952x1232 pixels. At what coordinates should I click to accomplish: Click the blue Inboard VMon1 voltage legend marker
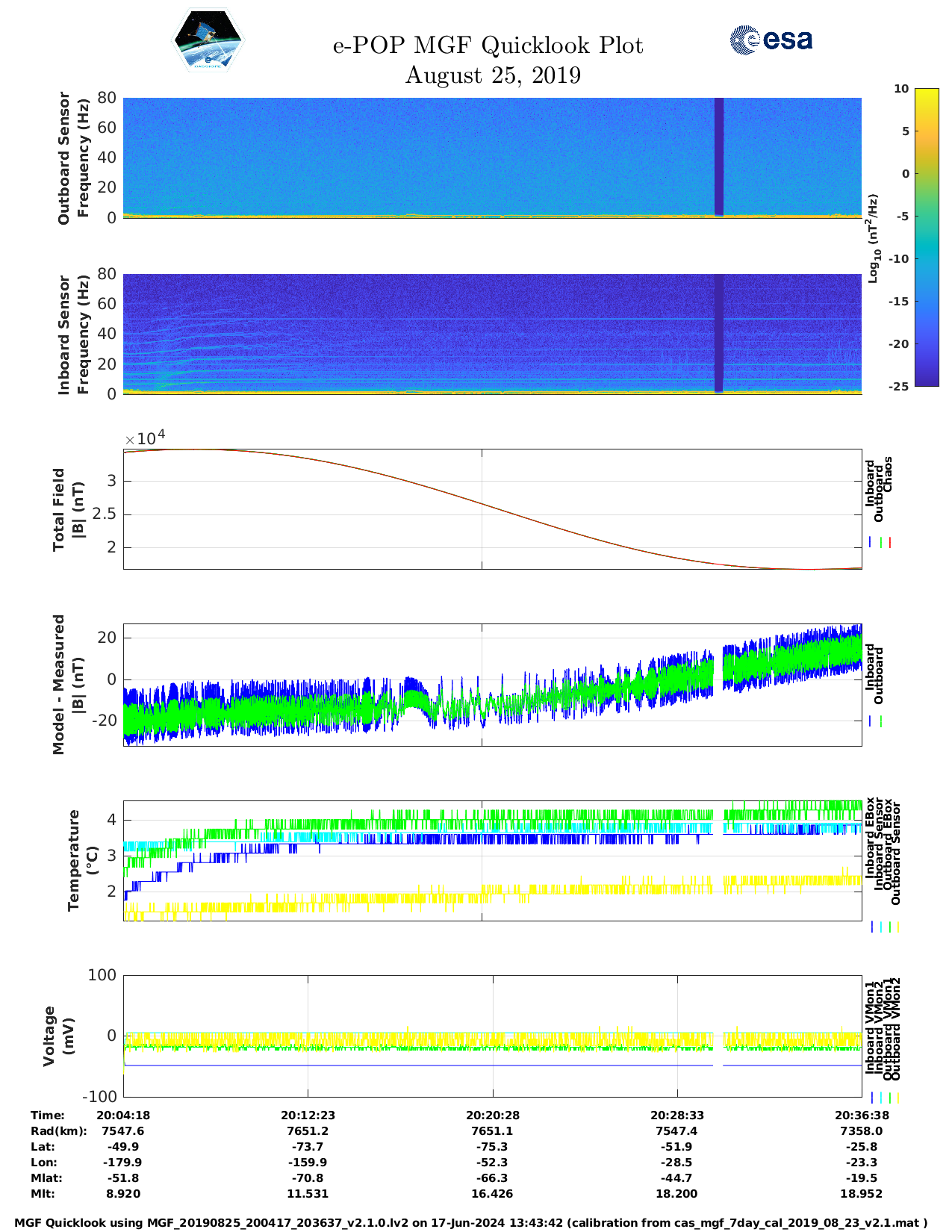(x=871, y=1098)
